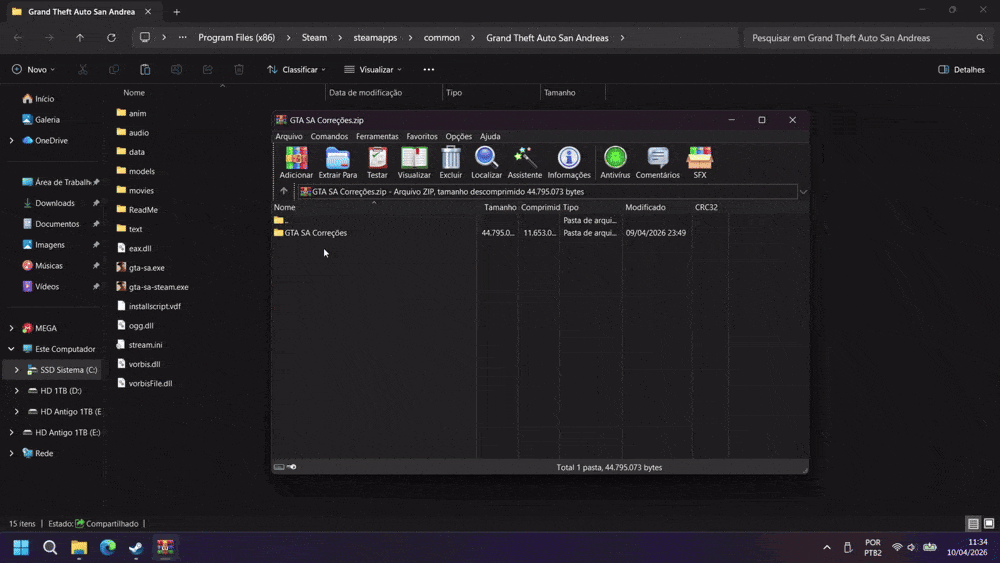This screenshot has height=563, width=1000.
Task: Click the Excluir trash icon in WinRAR
Action: (x=450, y=163)
